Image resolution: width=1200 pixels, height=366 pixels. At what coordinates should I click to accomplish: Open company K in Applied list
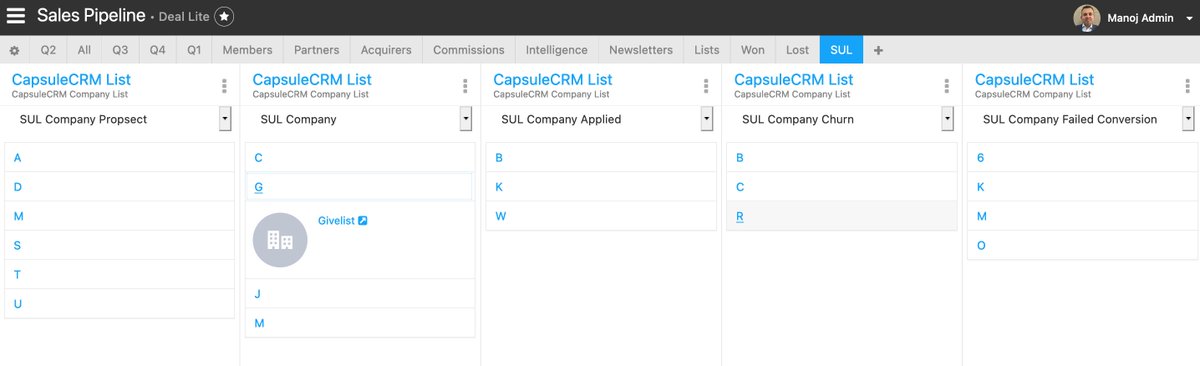(x=601, y=187)
